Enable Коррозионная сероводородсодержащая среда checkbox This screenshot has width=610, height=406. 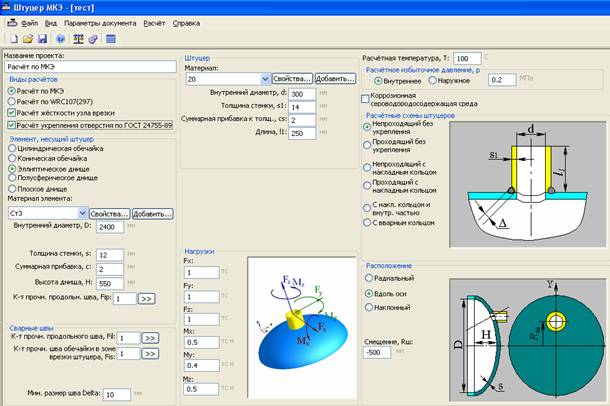tap(365, 99)
